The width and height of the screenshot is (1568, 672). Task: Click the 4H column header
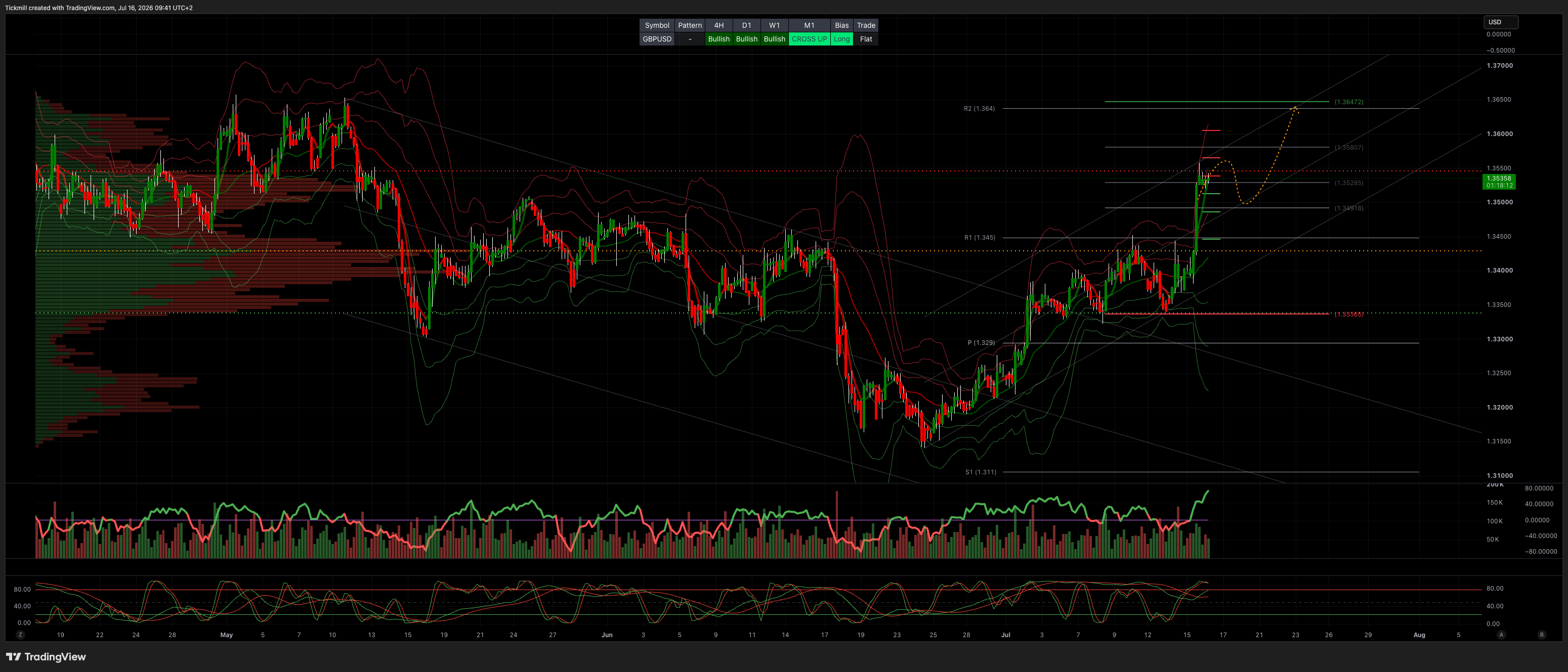click(719, 25)
